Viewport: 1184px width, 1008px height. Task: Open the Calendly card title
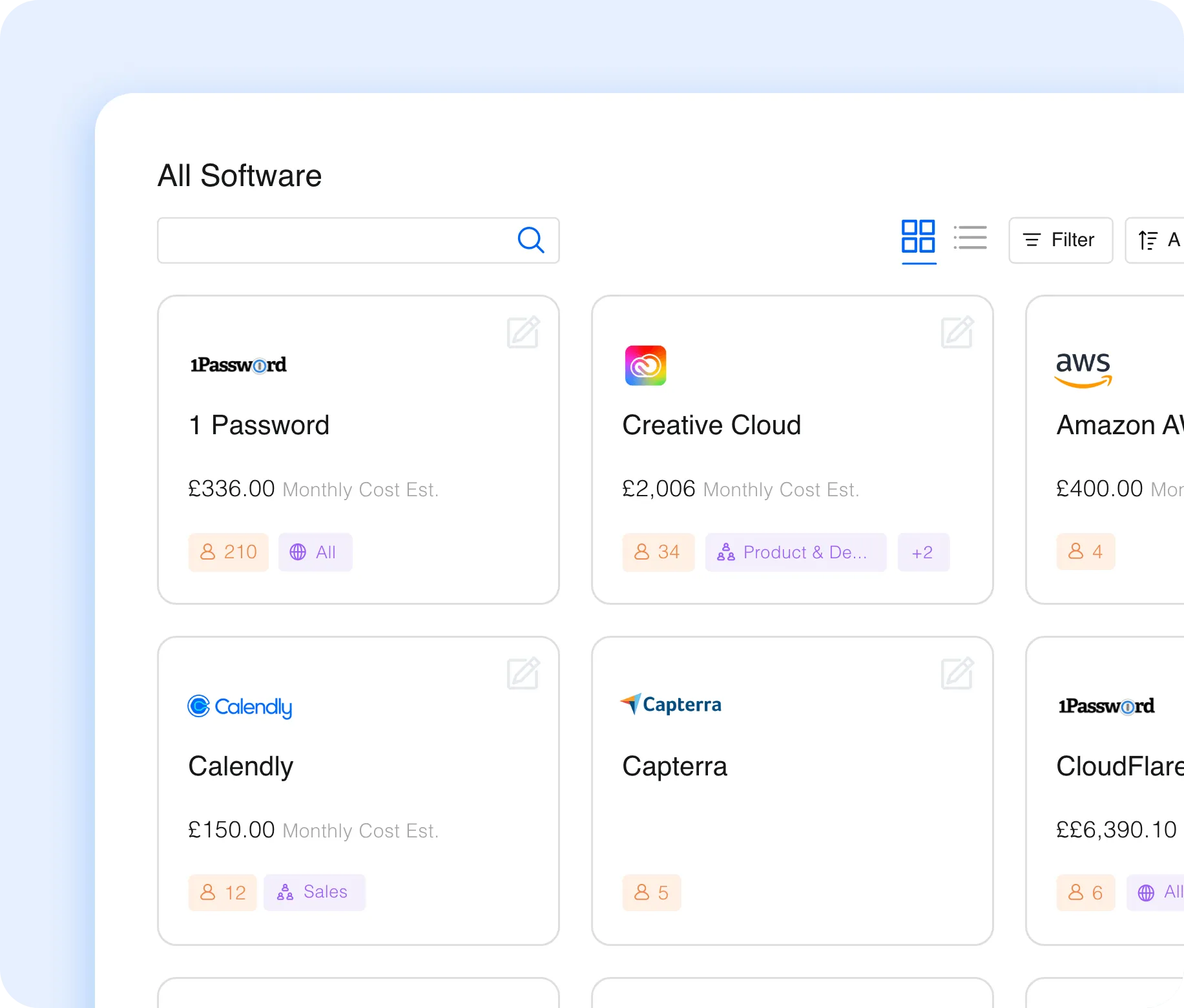(x=241, y=767)
